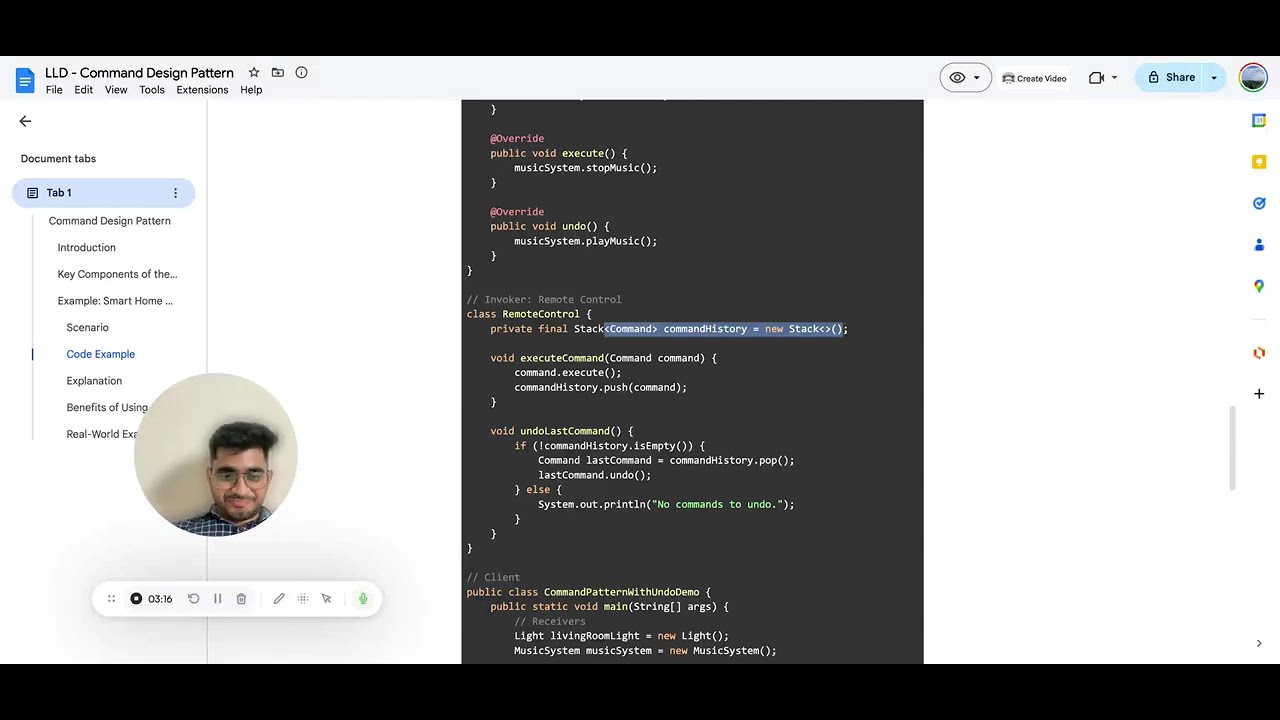
Task: Click the document title LLD - Command Design Pattern
Action: pyautogui.click(x=139, y=73)
